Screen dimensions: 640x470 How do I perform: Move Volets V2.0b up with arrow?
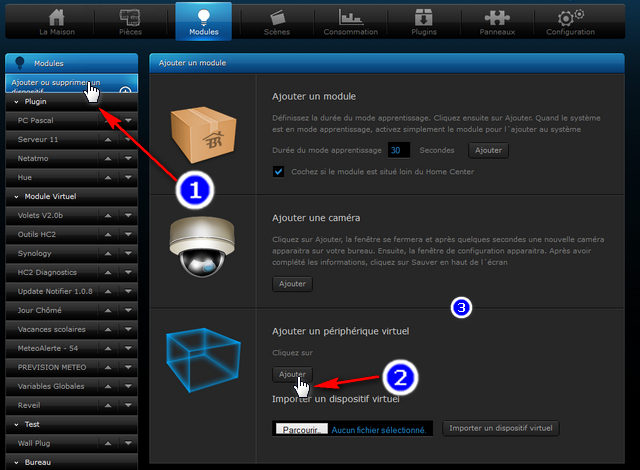108,215
